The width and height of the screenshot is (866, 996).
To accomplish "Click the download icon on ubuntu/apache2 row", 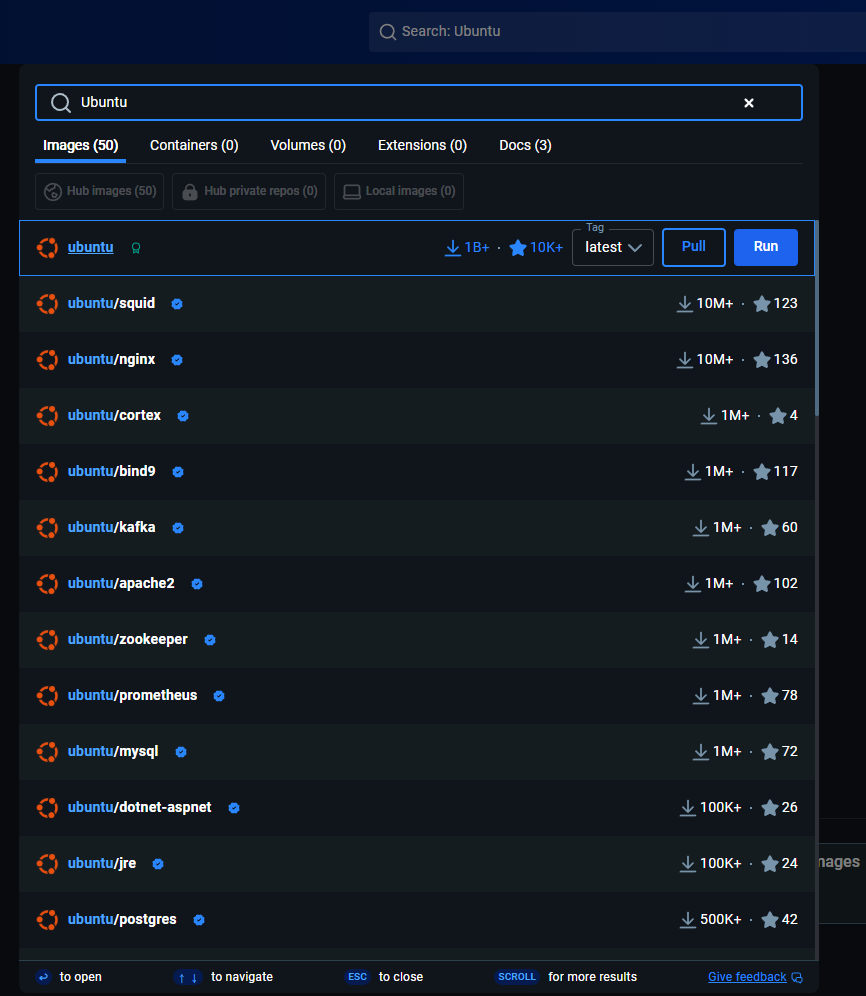I will pyautogui.click(x=693, y=583).
